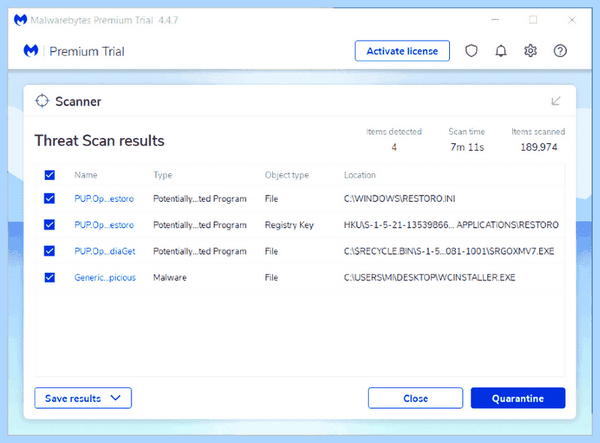Click the Quarantine button
Screen dimensions: 600x443
pos(518,398)
